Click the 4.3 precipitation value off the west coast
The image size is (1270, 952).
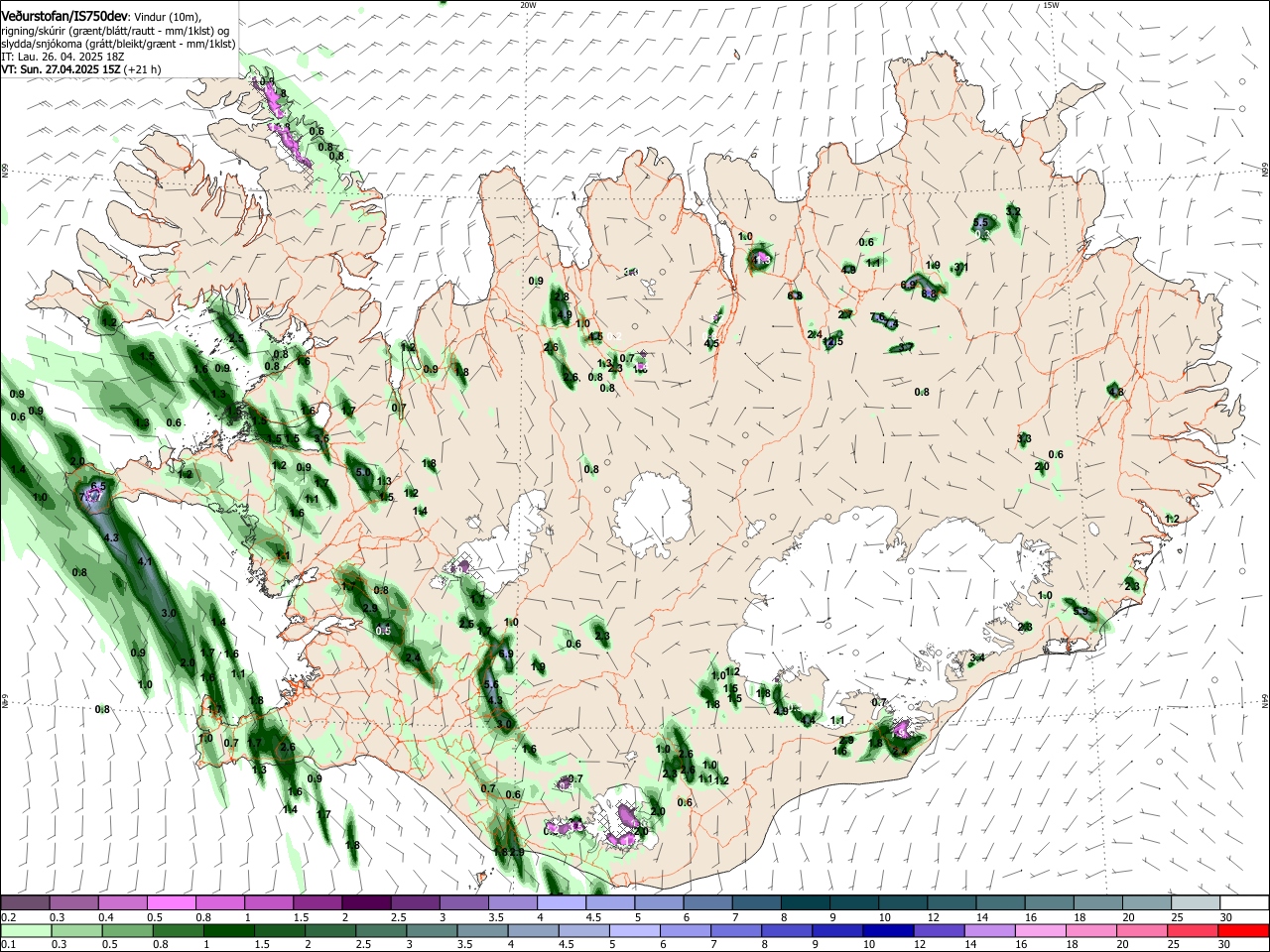point(111,537)
